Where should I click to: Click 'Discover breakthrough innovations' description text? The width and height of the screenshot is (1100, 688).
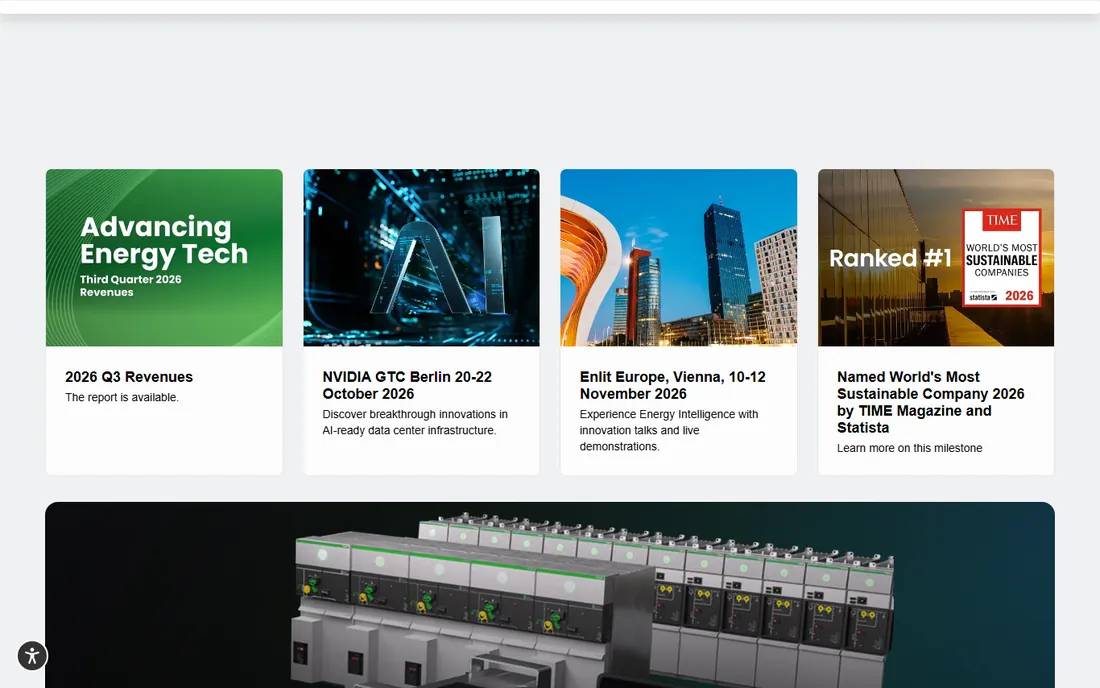pyautogui.click(x=415, y=422)
